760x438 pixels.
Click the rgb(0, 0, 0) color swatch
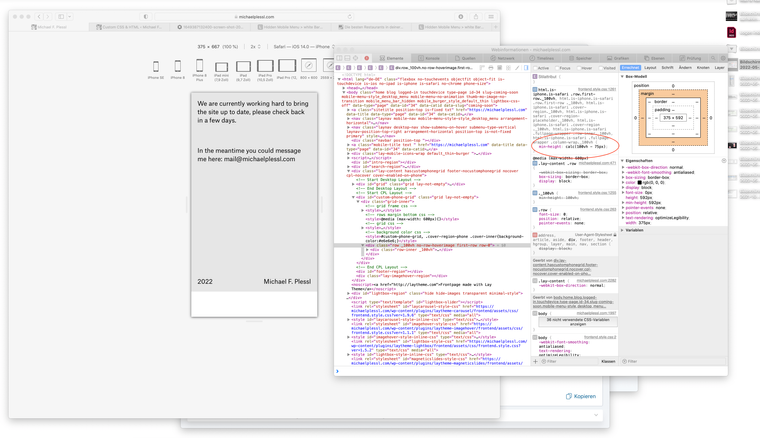640,183
